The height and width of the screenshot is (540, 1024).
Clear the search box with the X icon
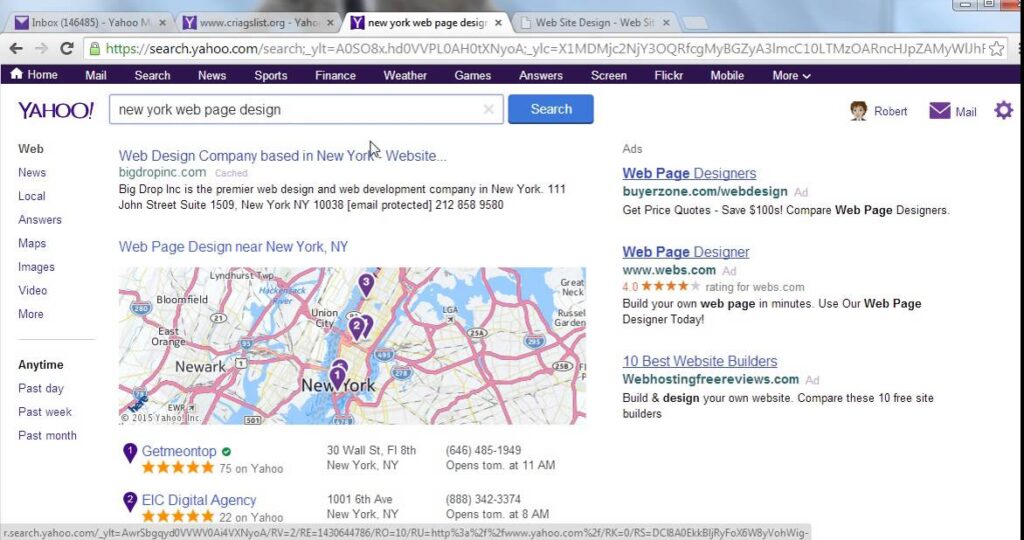488,109
